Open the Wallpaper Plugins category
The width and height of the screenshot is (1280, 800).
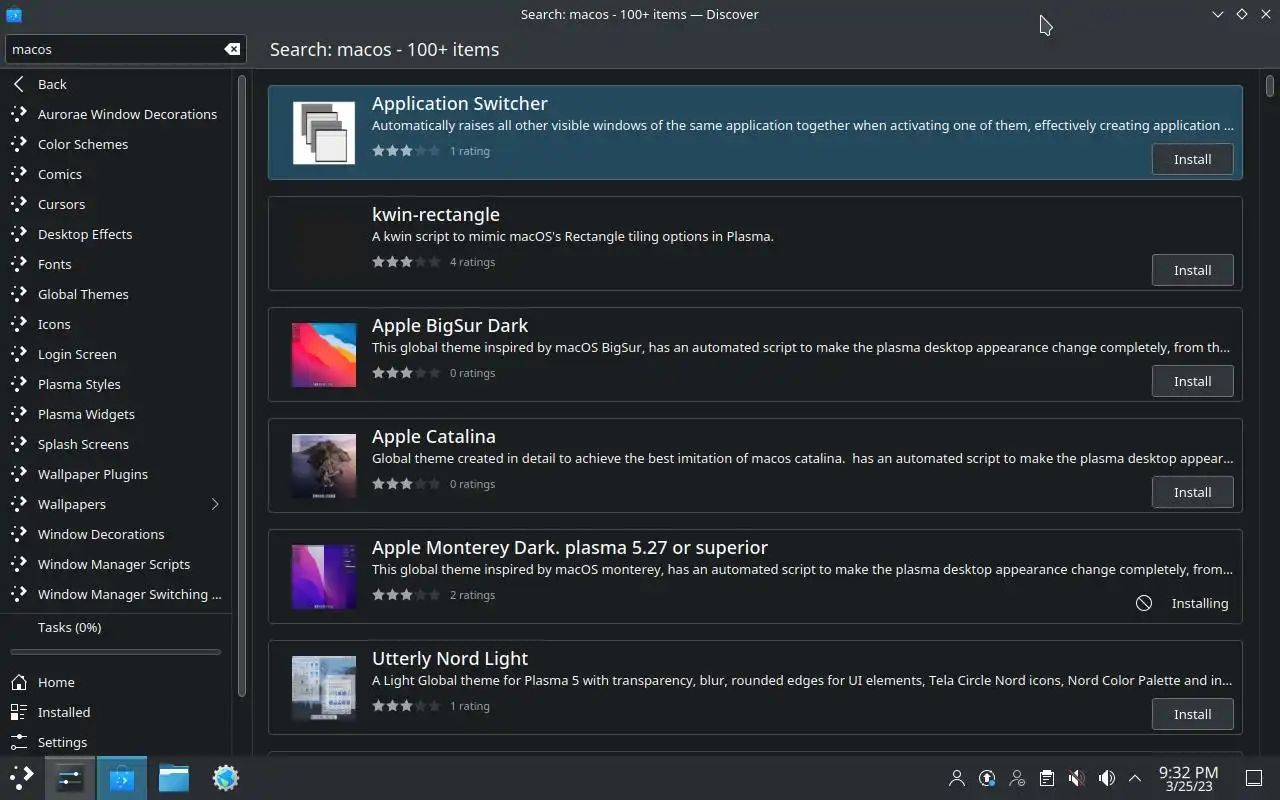click(x=116, y=474)
